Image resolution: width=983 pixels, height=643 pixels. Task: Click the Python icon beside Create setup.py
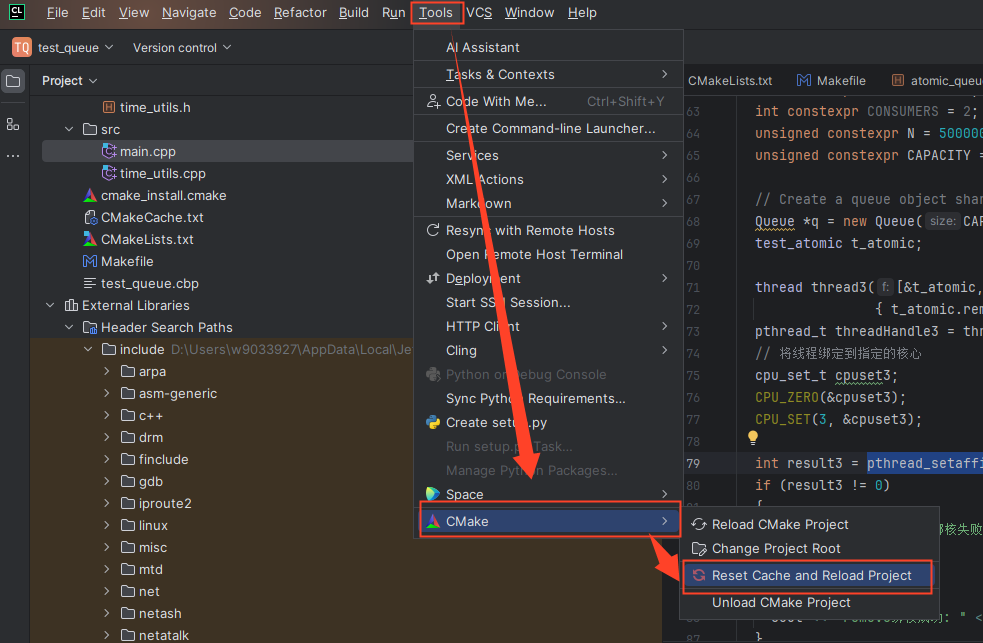tap(433, 422)
